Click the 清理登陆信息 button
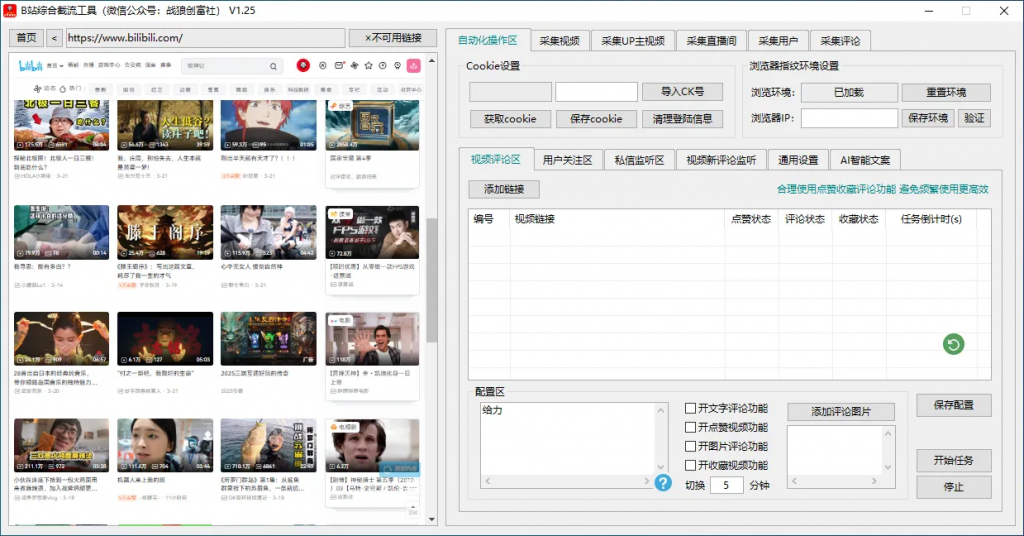The image size is (1024, 536). click(682, 119)
